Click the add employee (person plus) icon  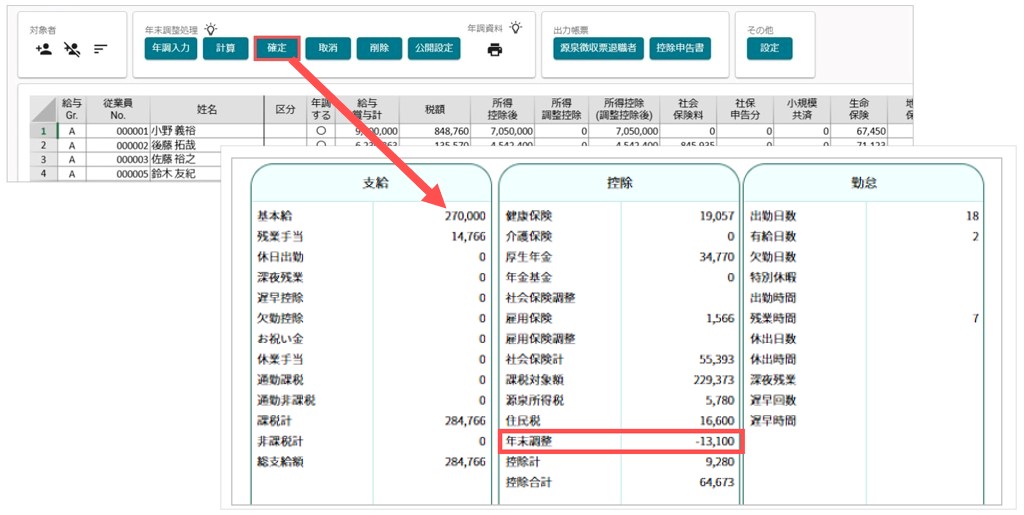point(44,49)
